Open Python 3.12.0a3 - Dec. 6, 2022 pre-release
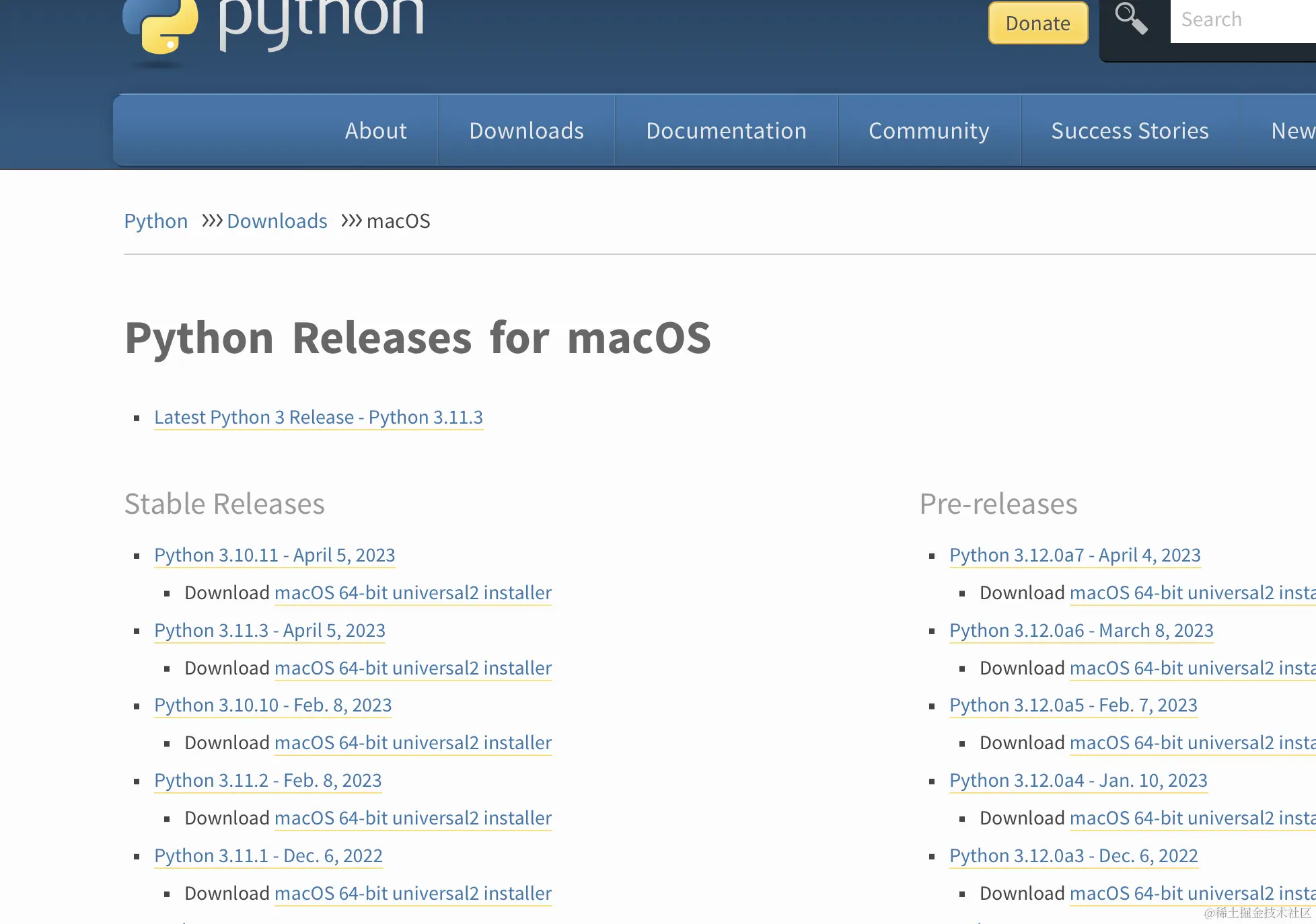The width and height of the screenshot is (1316, 924). [x=1074, y=855]
